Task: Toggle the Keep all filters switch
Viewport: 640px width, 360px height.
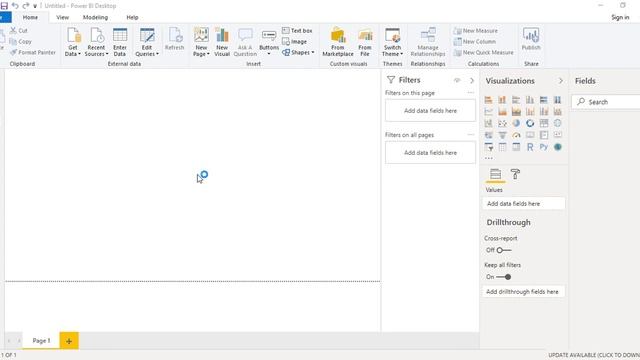Action: point(504,277)
